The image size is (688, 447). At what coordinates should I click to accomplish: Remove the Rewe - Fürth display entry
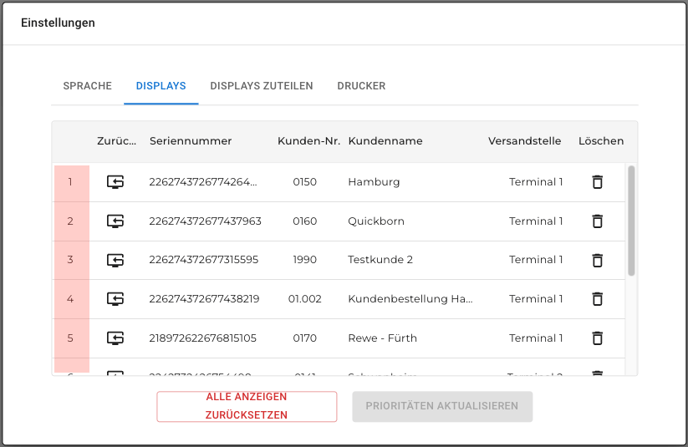point(597,338)
